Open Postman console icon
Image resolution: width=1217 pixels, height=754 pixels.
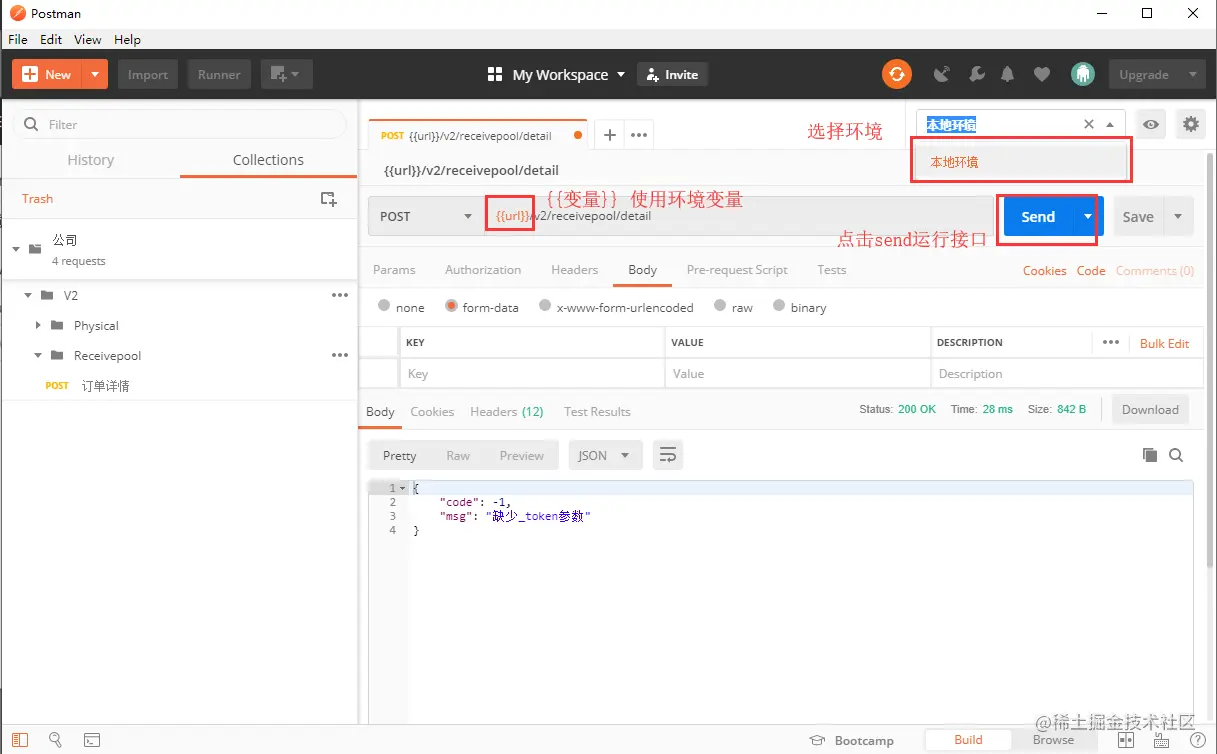[x=91, y=740]
